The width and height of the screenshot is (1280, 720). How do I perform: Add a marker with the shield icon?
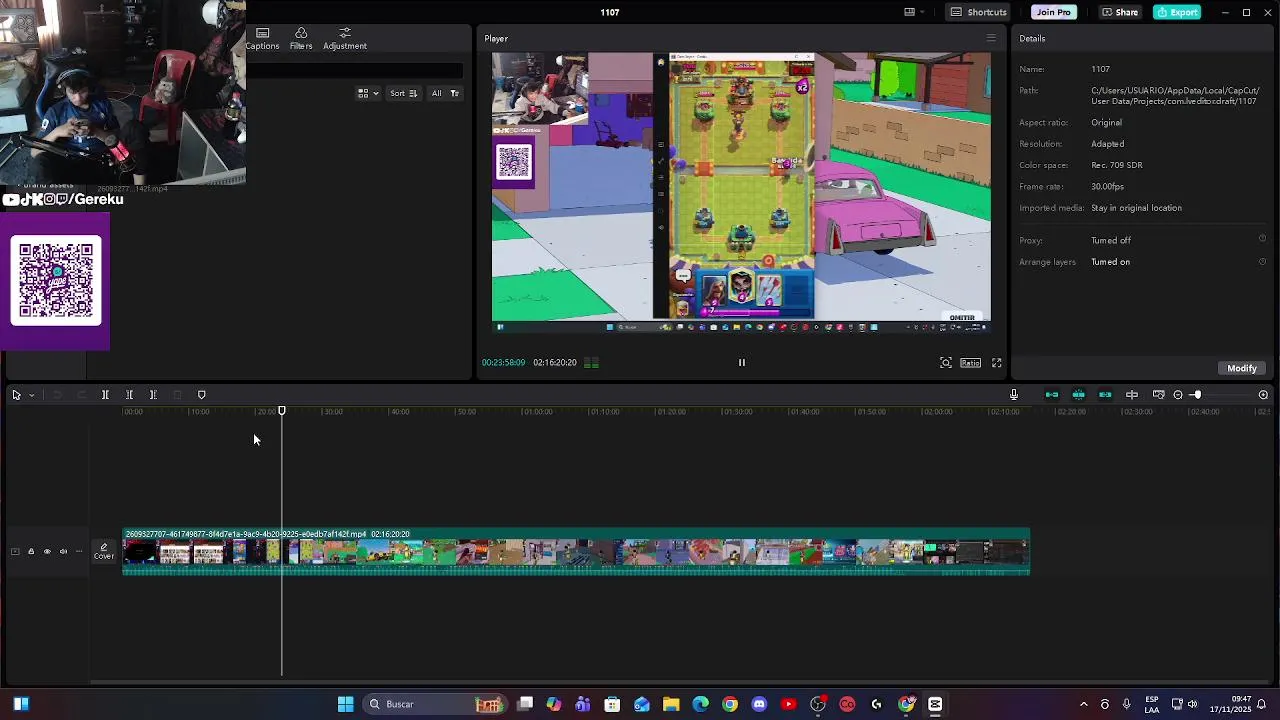point(201,395)
